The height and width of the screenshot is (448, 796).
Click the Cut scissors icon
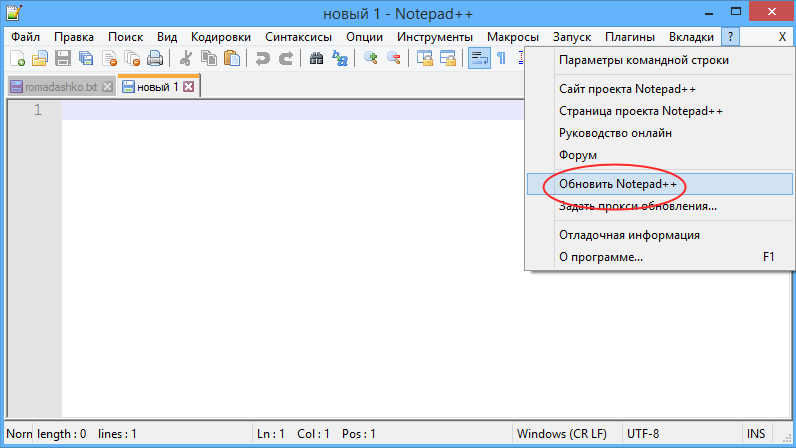pyautogui.click(x=185, y=58)
